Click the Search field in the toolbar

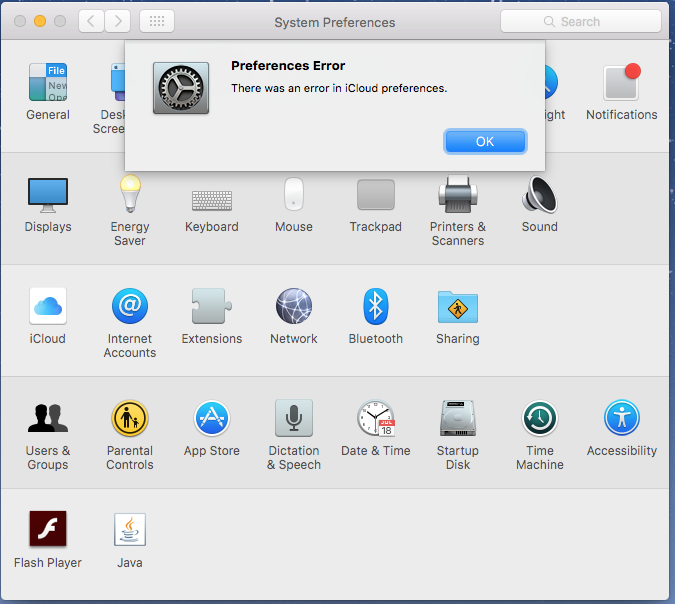click(581, 21)
